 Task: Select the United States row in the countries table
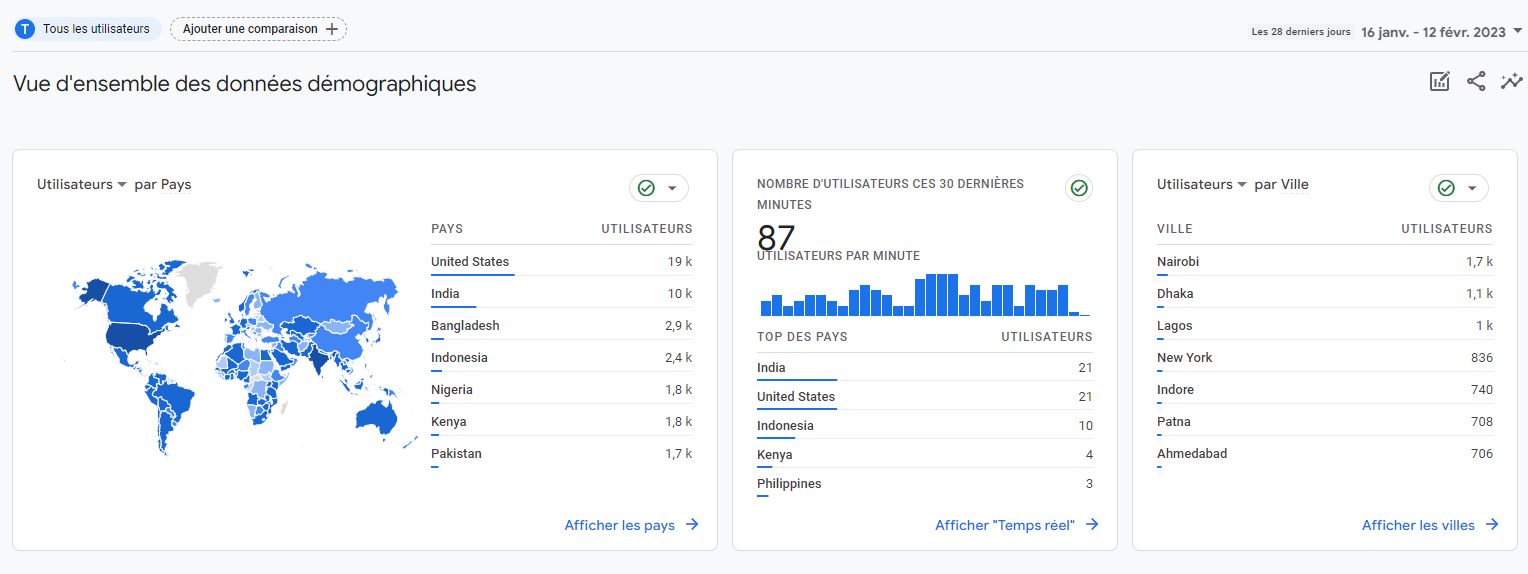tap(560, 262)
